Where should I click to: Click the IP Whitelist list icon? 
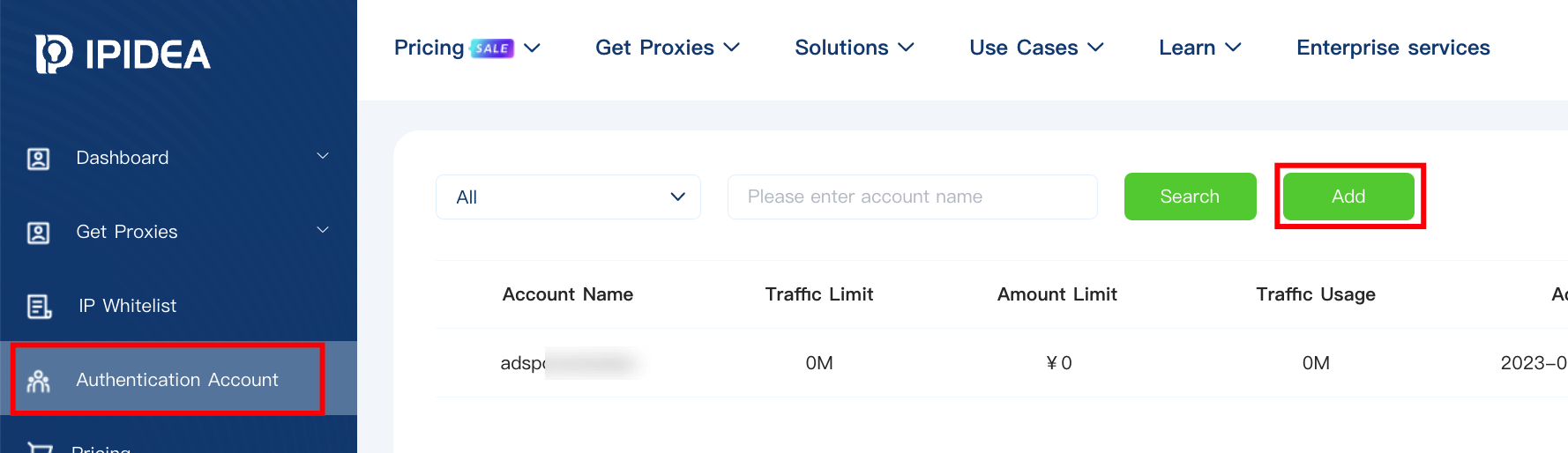[39, 307]
